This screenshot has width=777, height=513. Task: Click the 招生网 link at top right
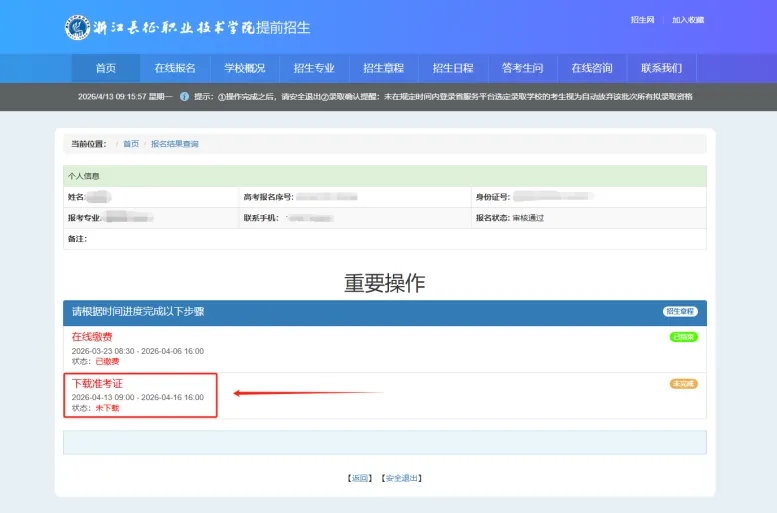pyautogui.click(x=642, y=20)
